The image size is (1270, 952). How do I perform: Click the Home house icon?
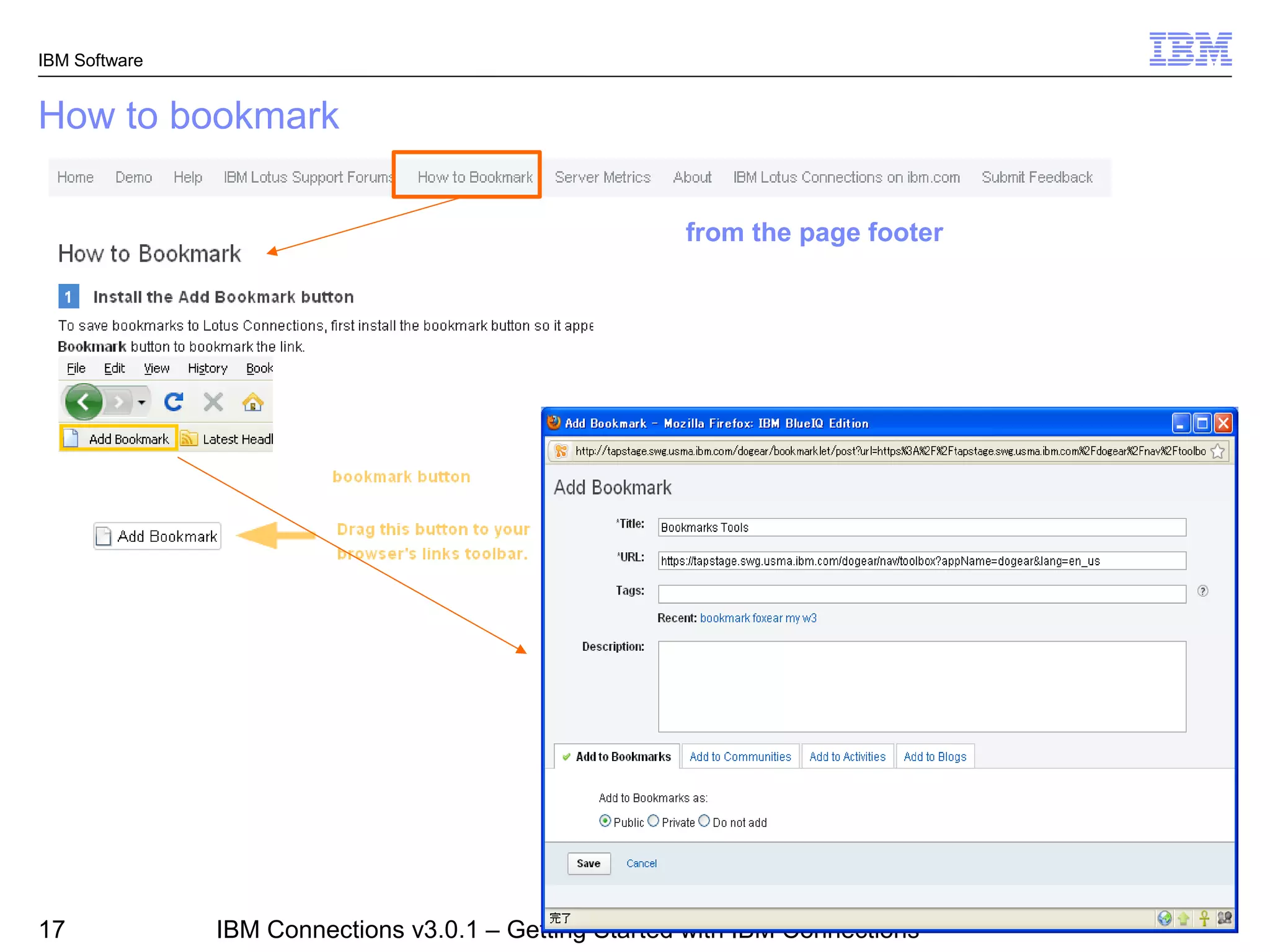[252, 402]
